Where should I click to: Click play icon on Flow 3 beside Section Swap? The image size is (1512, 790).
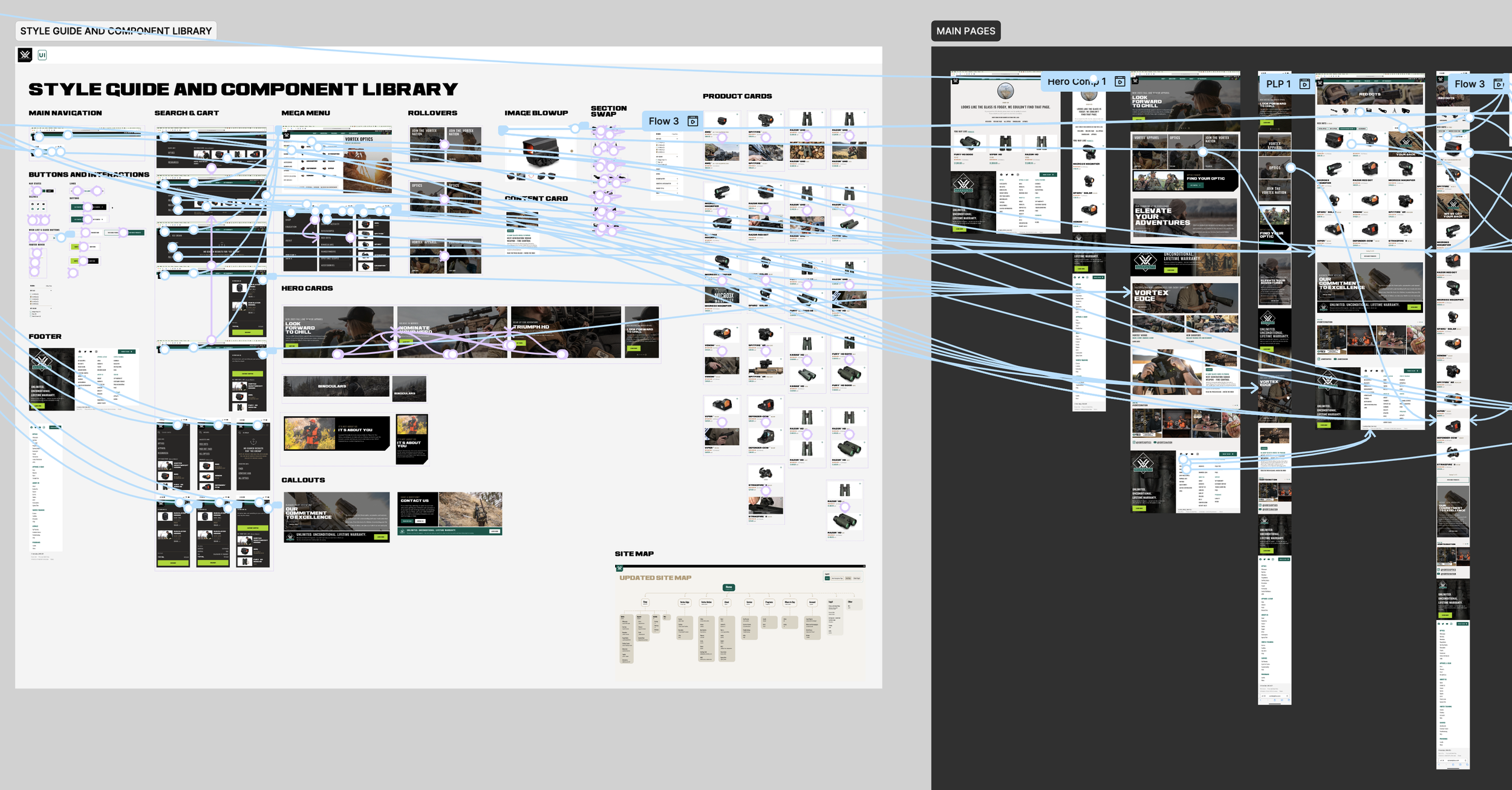coord(693,122)
